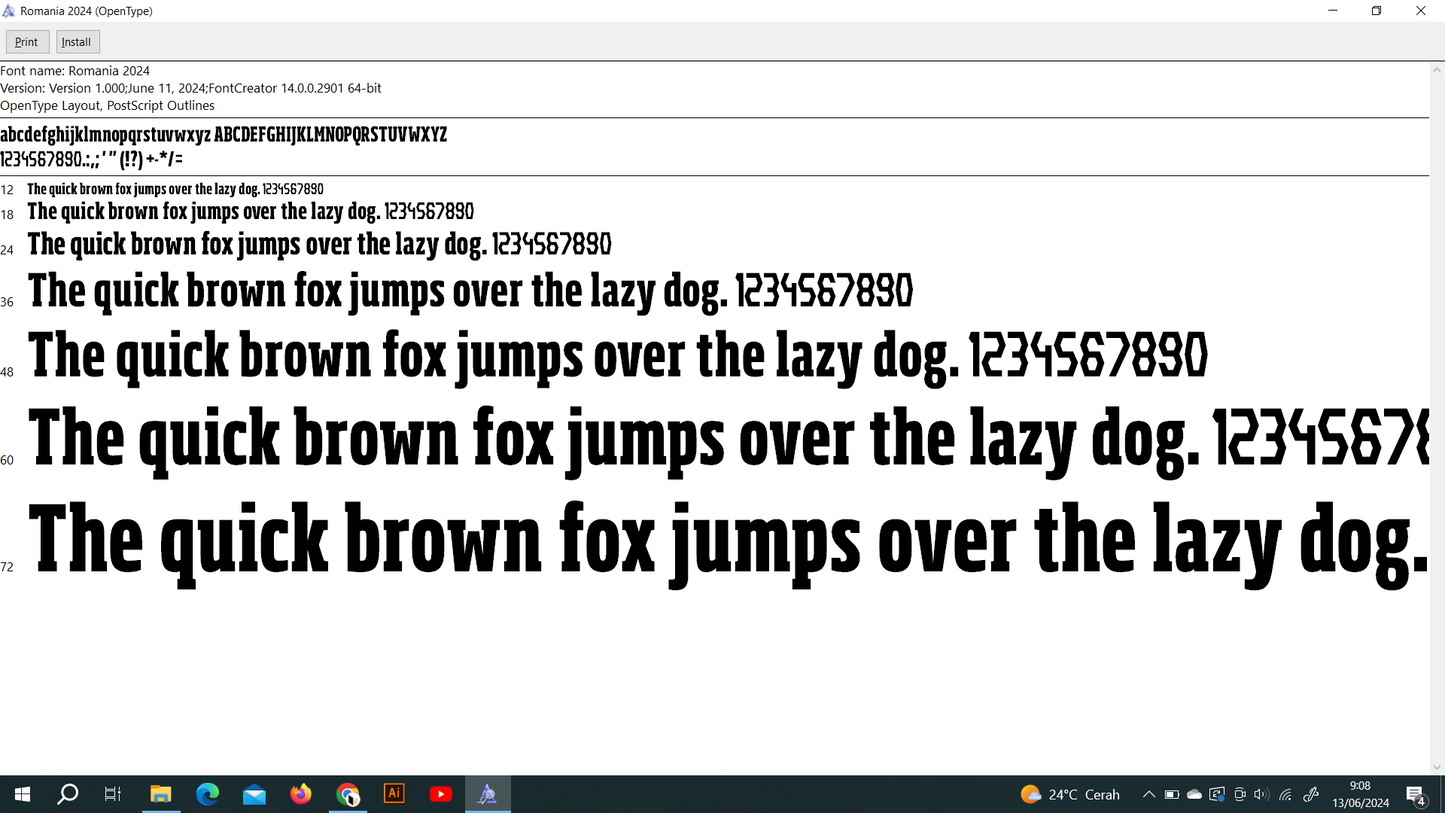Open OneDrive cloud tray icon
The height and width of the screenshot is (813, 1445).
click(1194, 795)
